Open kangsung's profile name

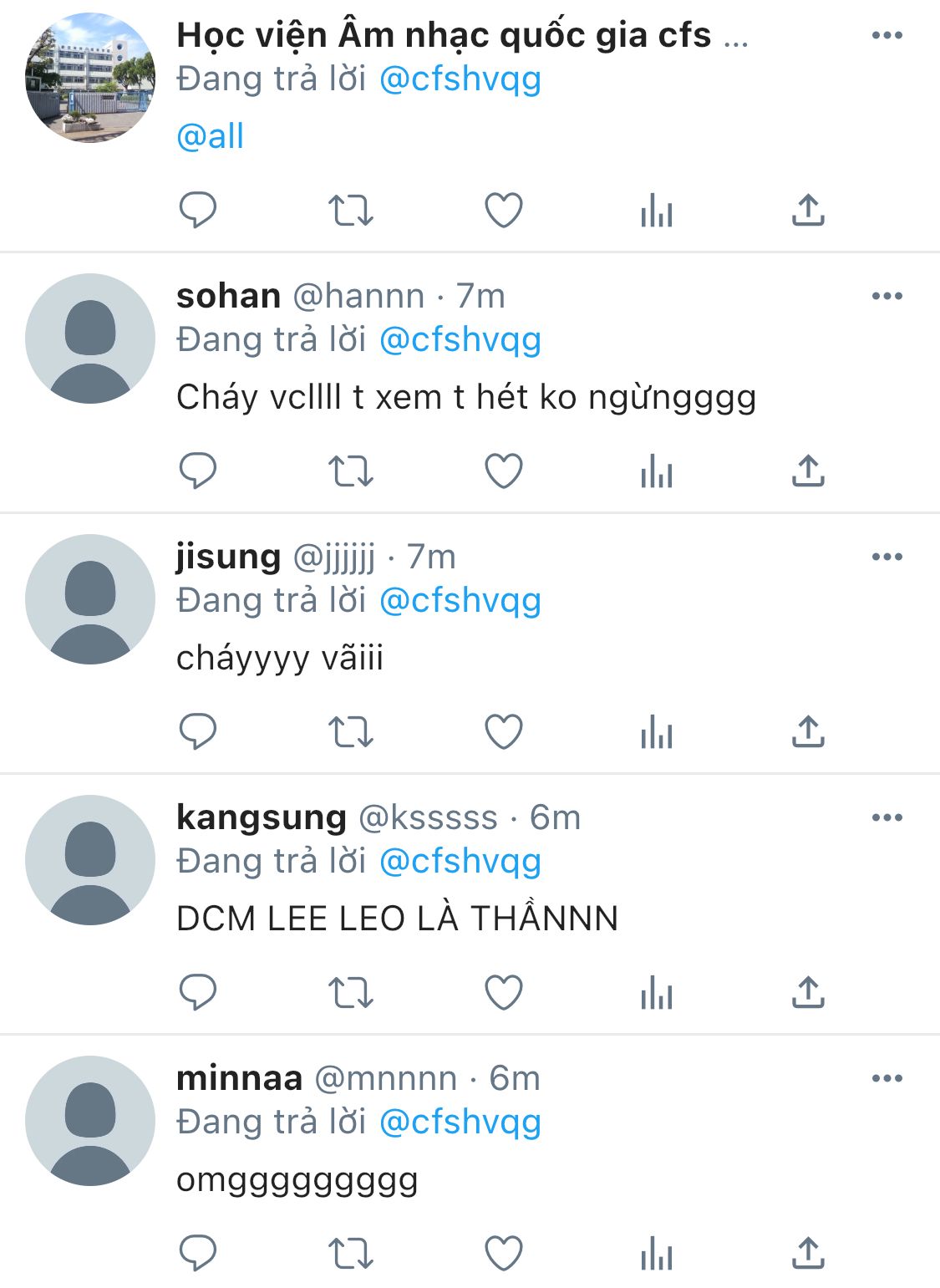(261, 817)
